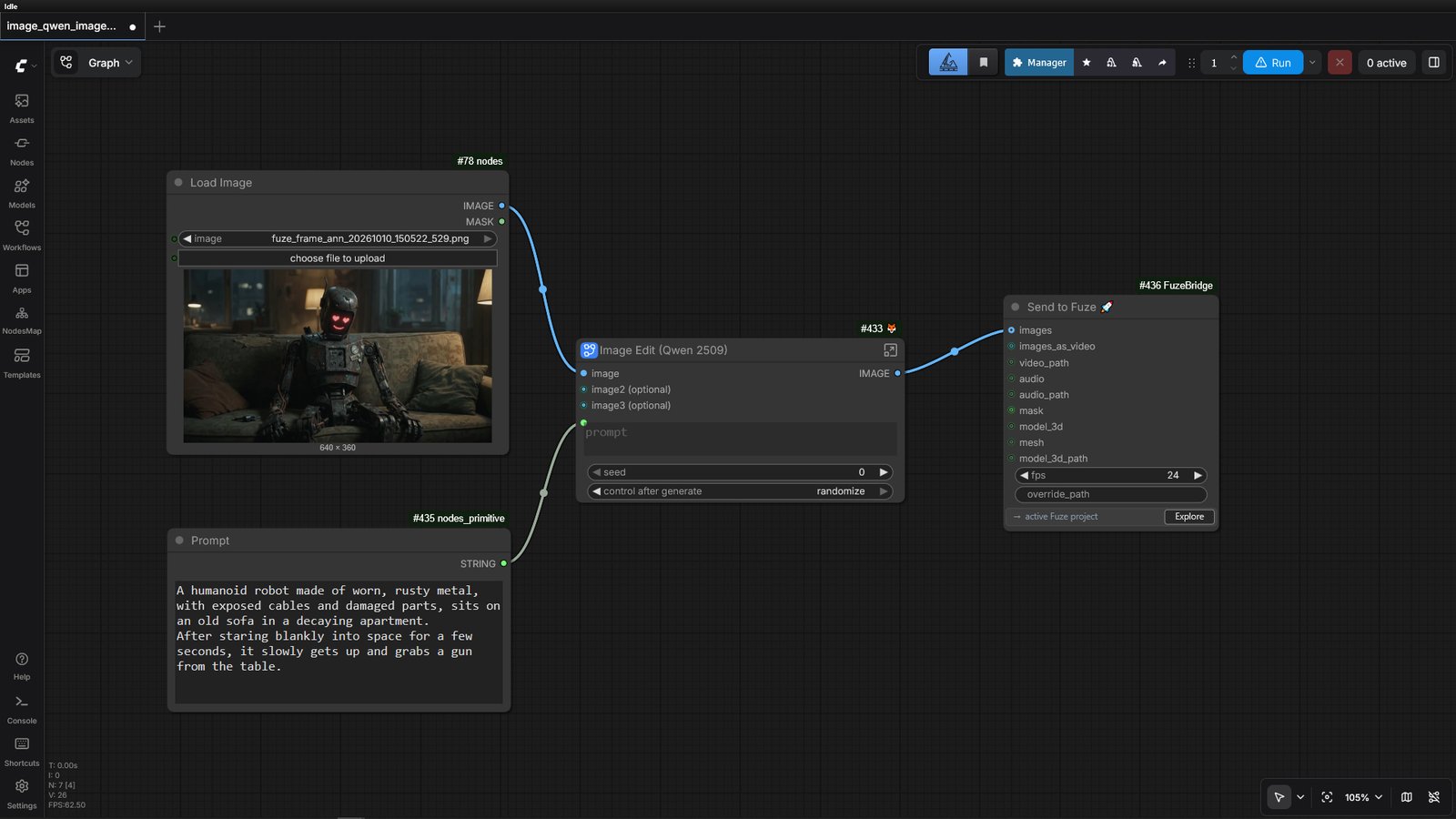Viewport: 1456px width, 819px height.
Task: Click the bookmark icon in toolbar
Action: [983, 63]
